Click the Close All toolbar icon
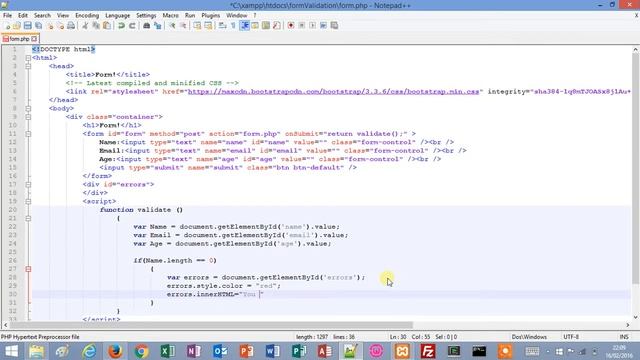This screenshot has width=640, height=360. pos(60,26)
